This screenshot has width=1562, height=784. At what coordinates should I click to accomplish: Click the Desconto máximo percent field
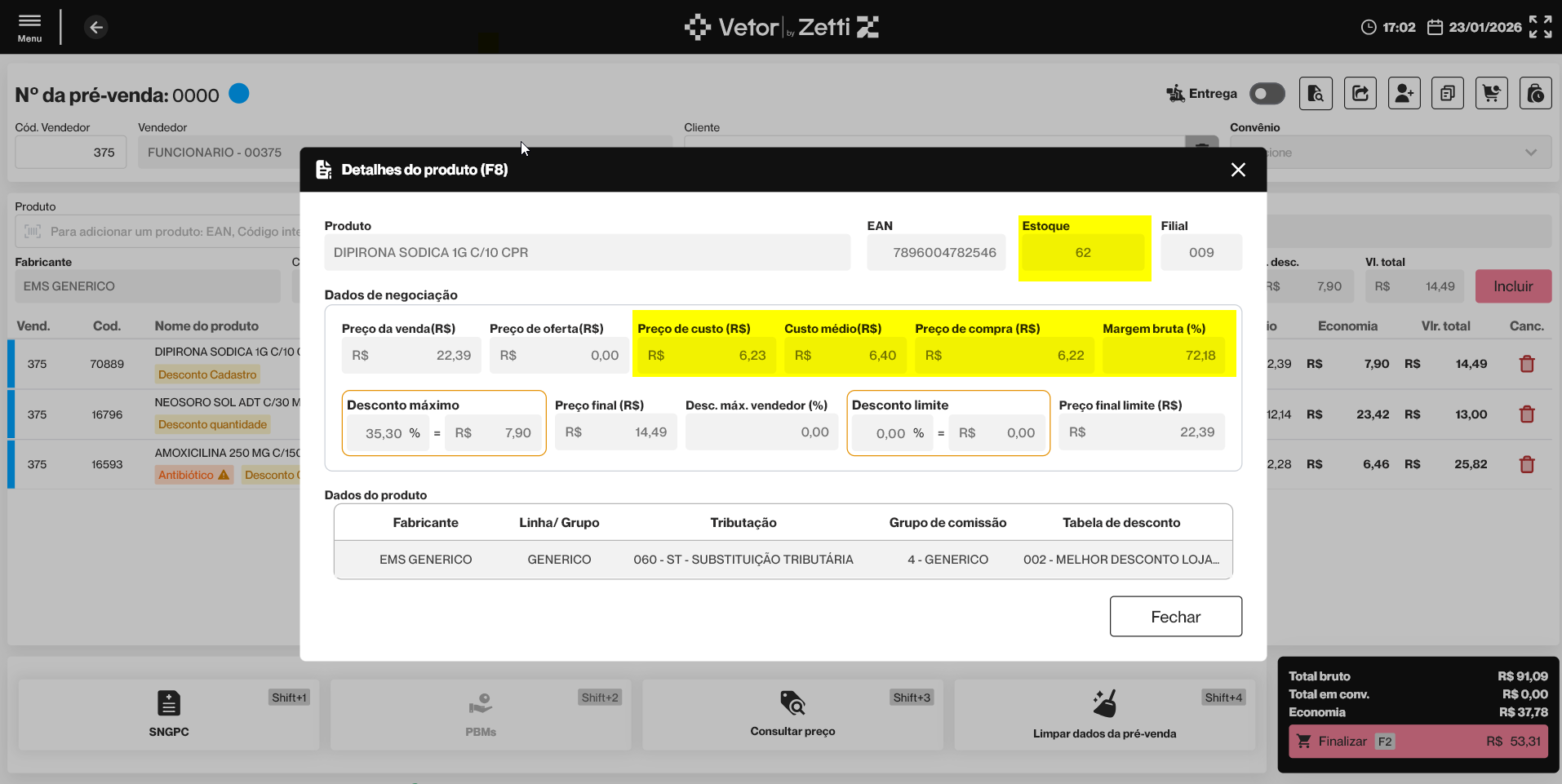pyautogui.click(x=388, y=433)
